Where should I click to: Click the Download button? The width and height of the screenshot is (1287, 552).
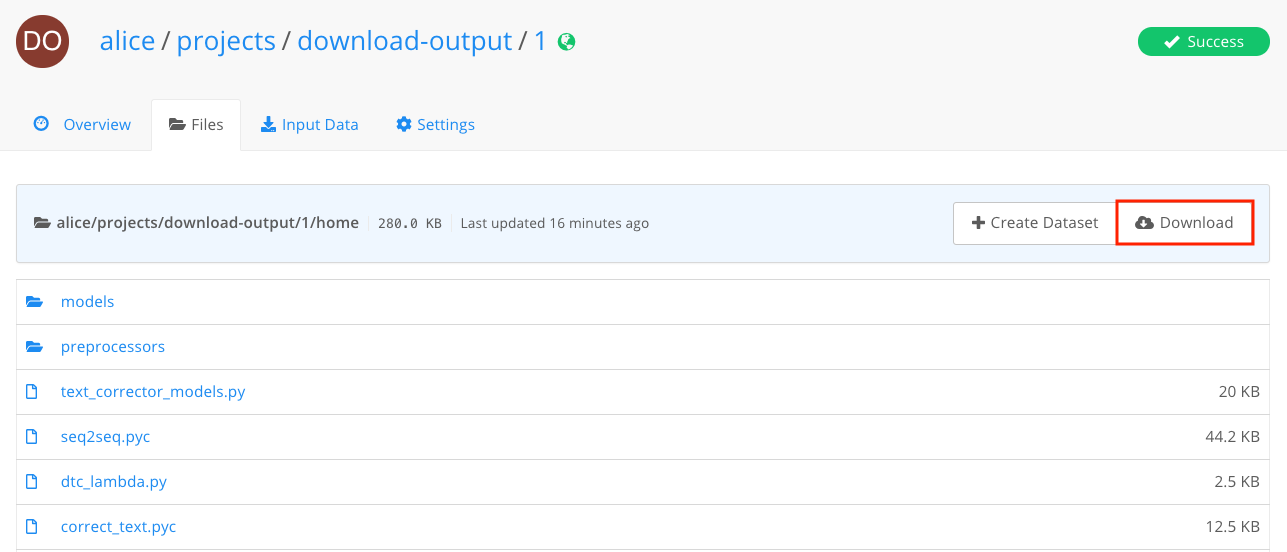point(1184,223)
